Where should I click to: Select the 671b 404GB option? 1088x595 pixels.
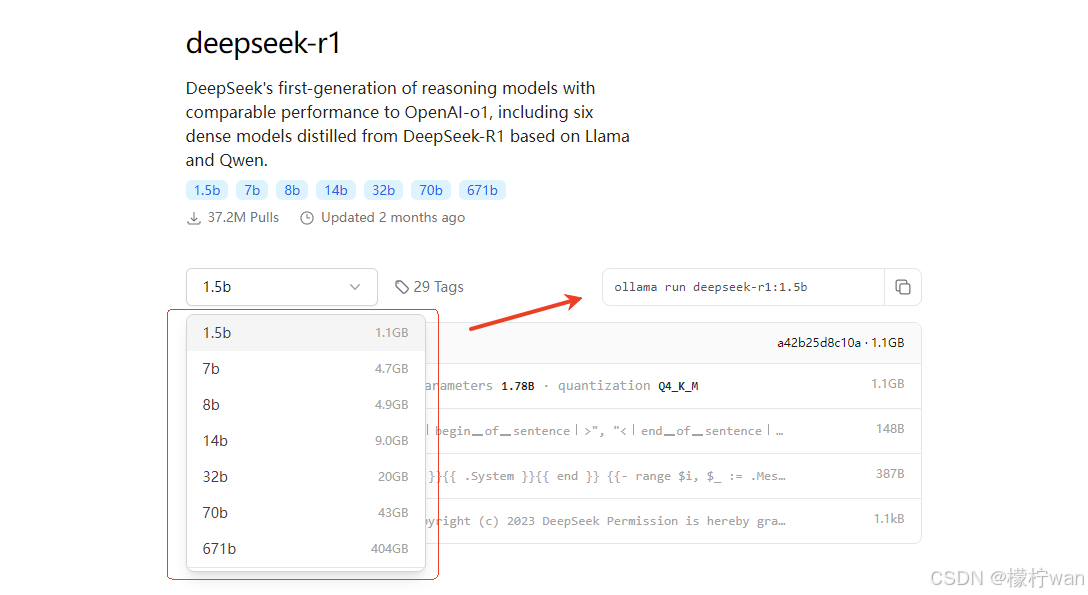click(x=306, y=549)
